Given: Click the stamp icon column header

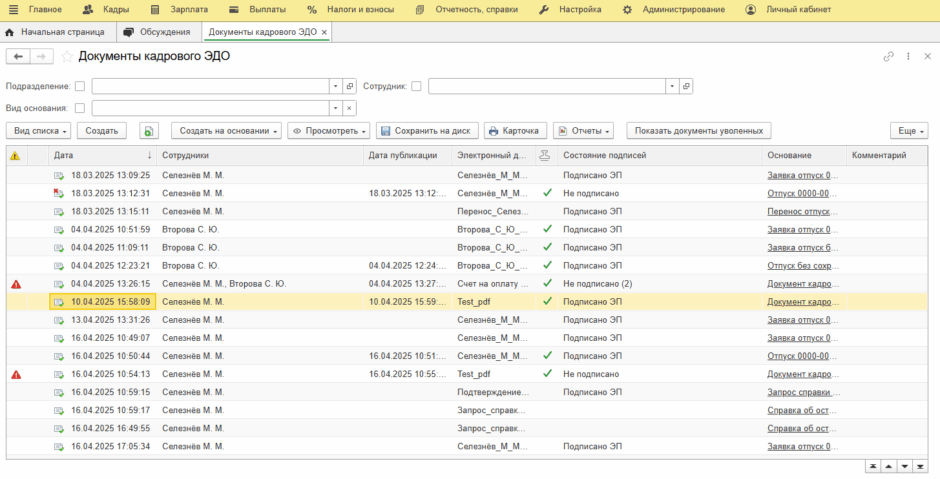Looking at the screenshot, I should click(544, 155).
